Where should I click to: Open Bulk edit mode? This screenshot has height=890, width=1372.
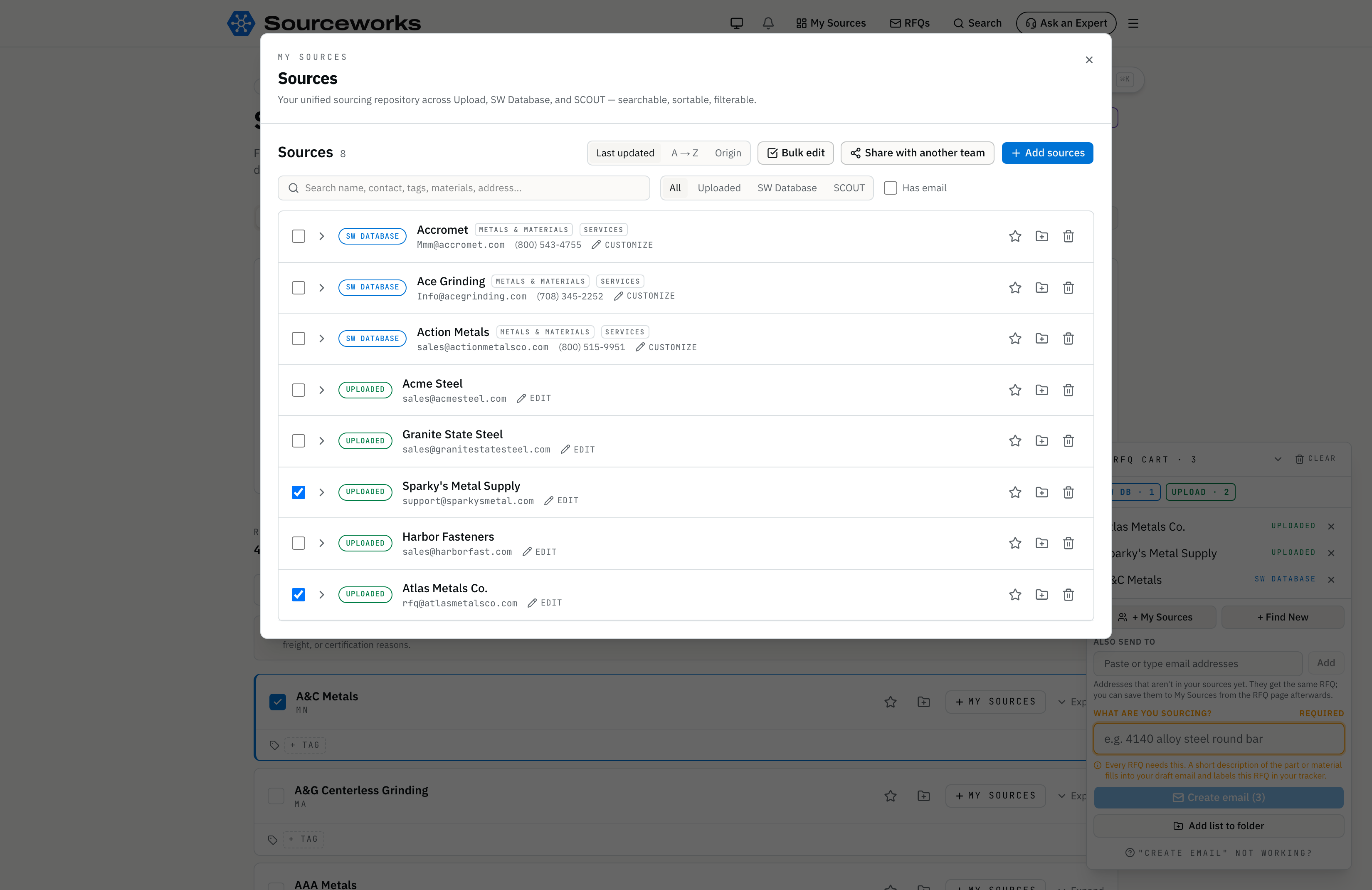(795, 153)
